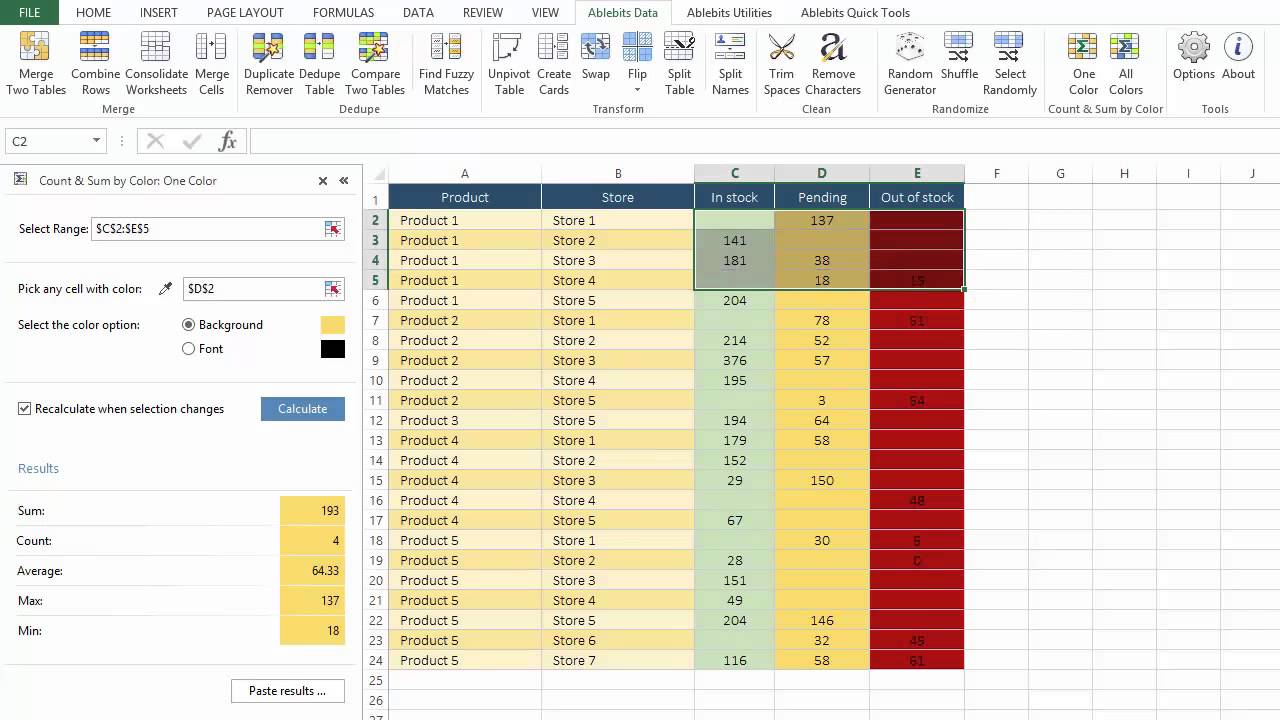The image size is (1280, 720).
Task: Select column A header
Action: (465, 174)
